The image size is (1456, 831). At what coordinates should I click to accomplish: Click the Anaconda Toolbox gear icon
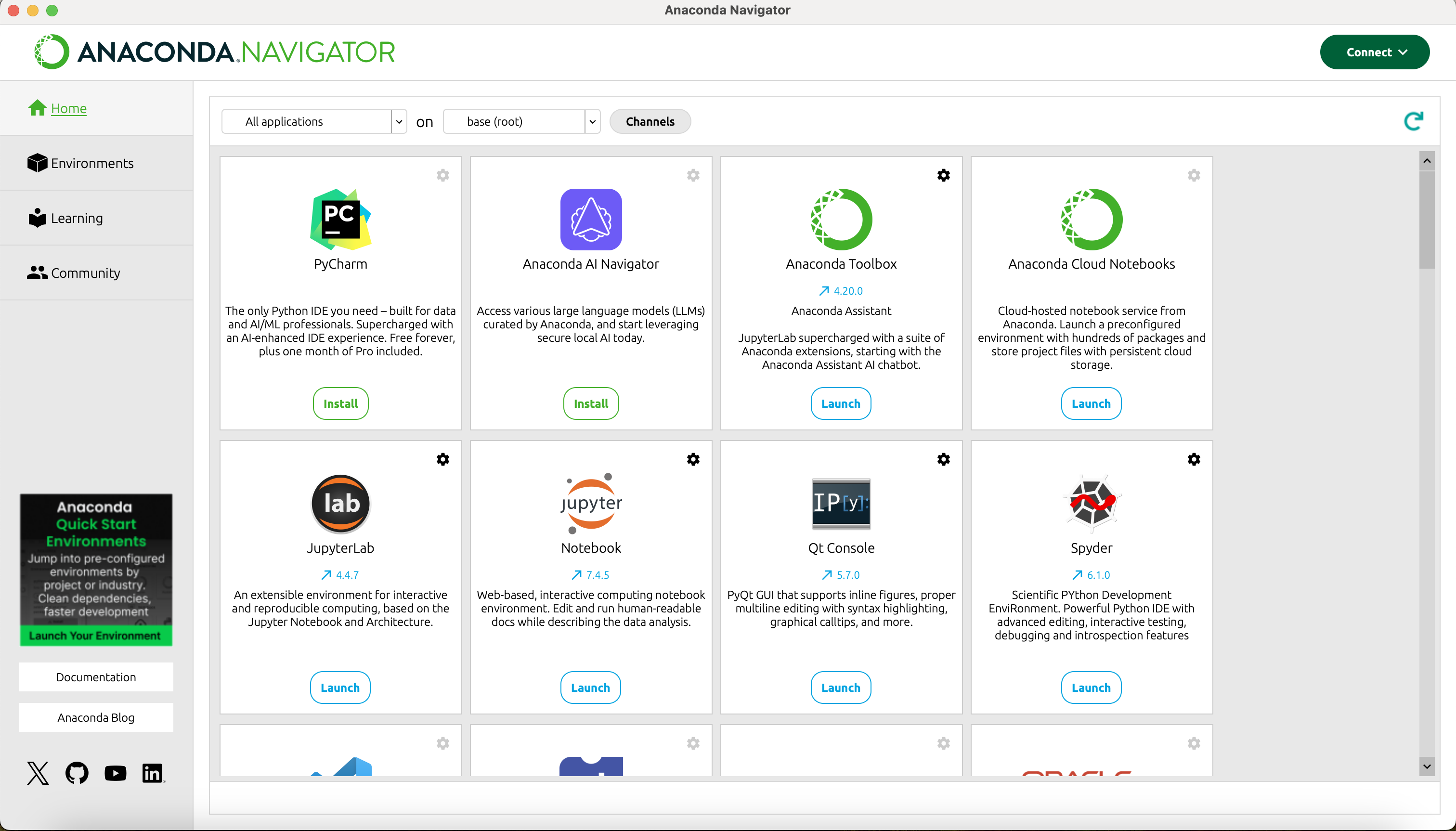(x=943, y=175)
